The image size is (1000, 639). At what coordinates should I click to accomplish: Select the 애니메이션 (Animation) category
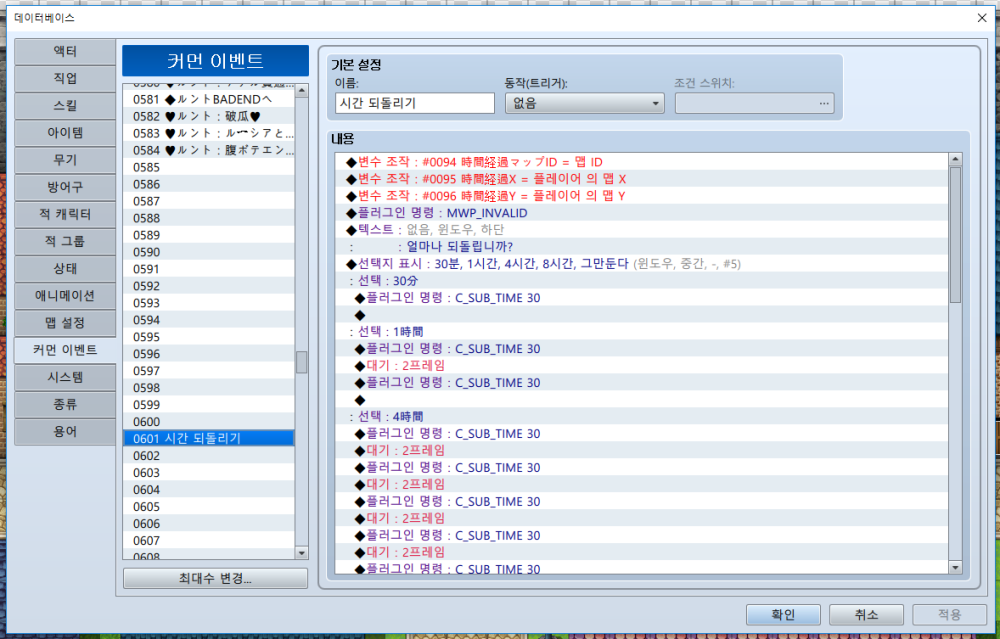coord(65,295)
